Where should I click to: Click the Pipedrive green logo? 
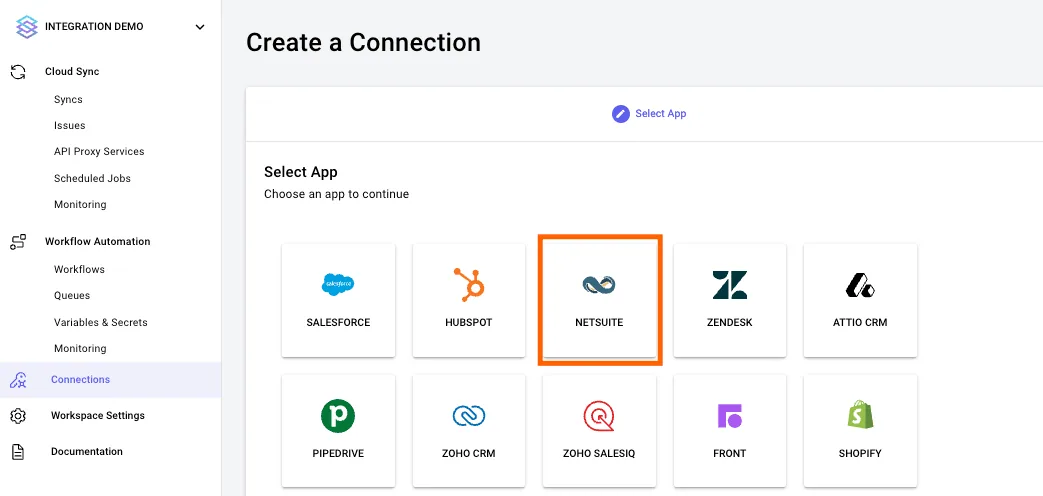[x=338, y=416]
